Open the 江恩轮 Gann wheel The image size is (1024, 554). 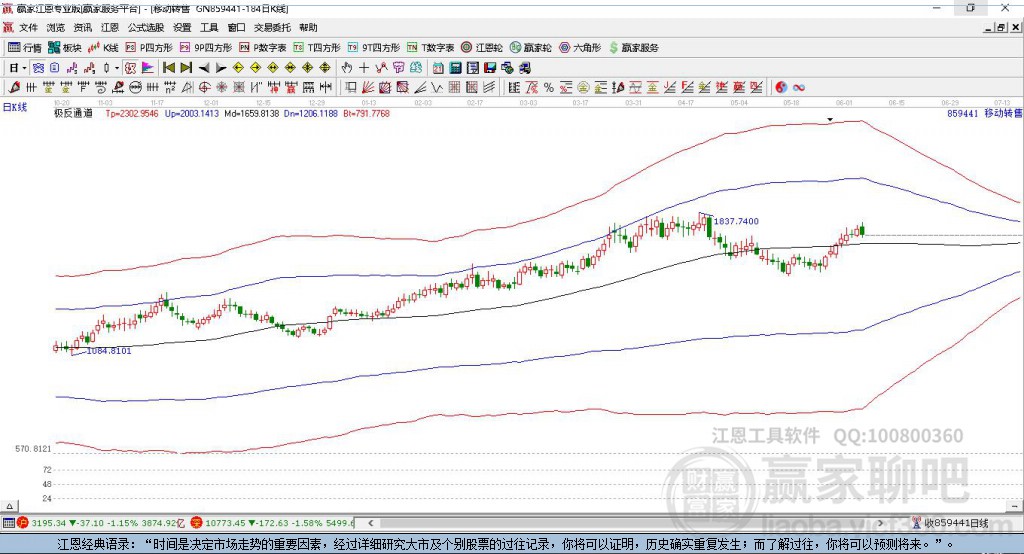click(x=482, y=48)
